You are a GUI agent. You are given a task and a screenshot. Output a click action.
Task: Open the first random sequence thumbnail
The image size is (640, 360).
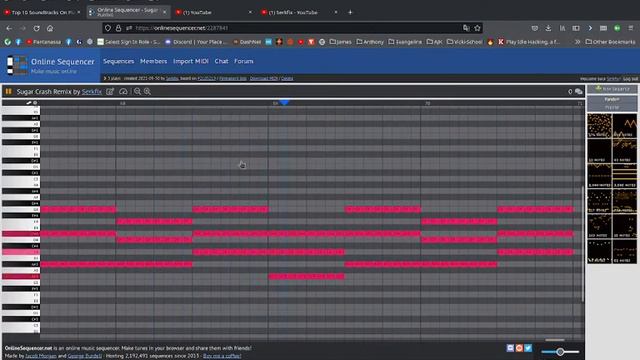600,126
